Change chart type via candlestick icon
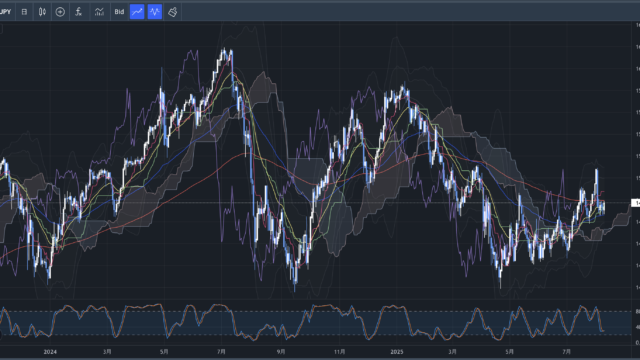 pyautogui.click(x=42, y=12)
